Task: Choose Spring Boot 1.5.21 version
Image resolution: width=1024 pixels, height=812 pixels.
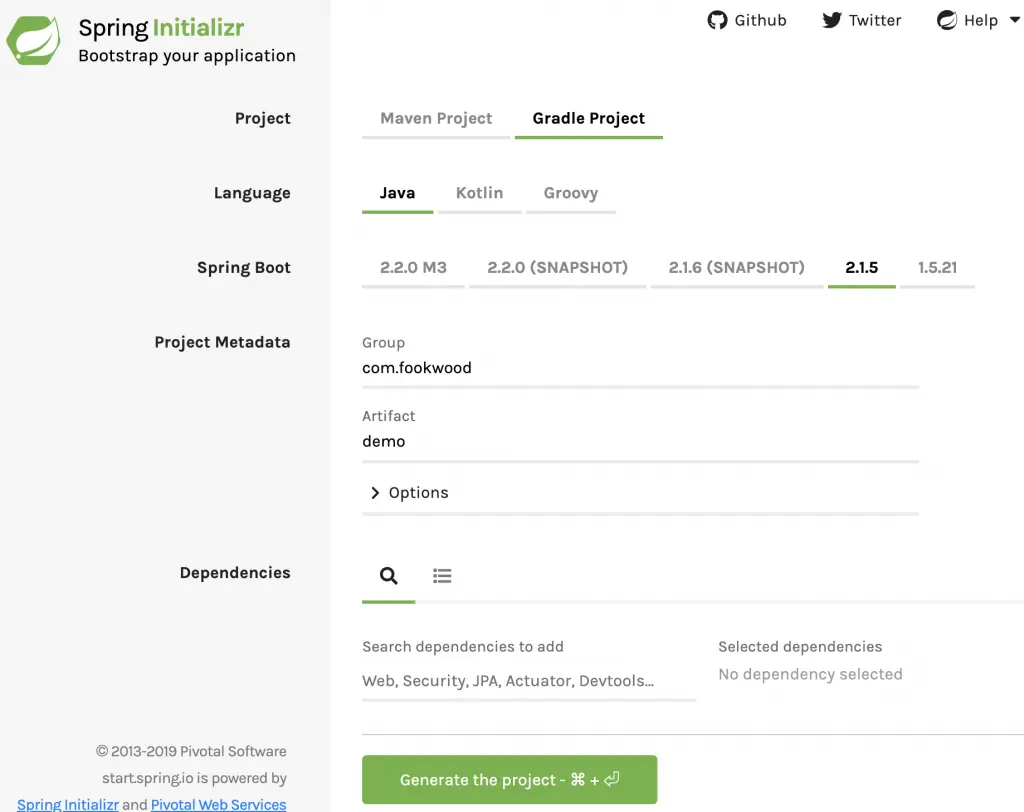Action: [937, 268]
